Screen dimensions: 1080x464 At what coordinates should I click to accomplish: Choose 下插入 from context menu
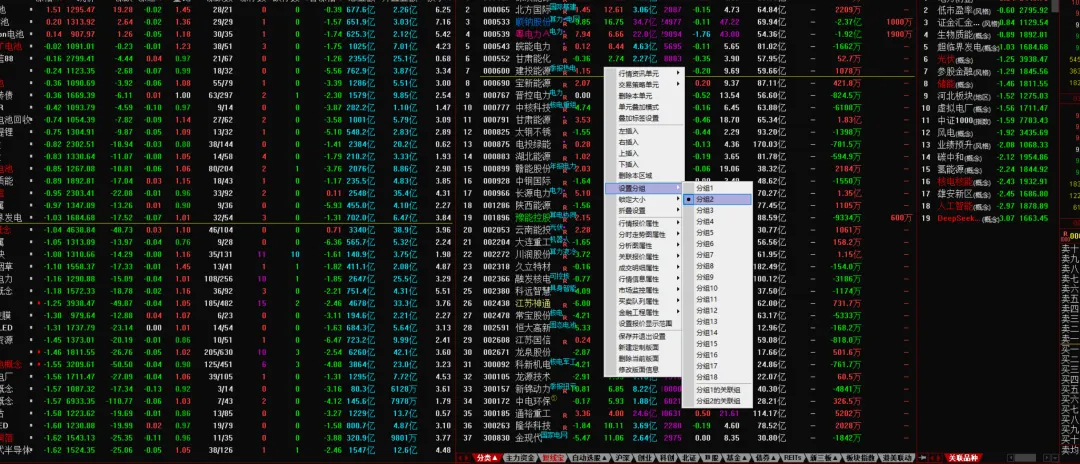644,164
